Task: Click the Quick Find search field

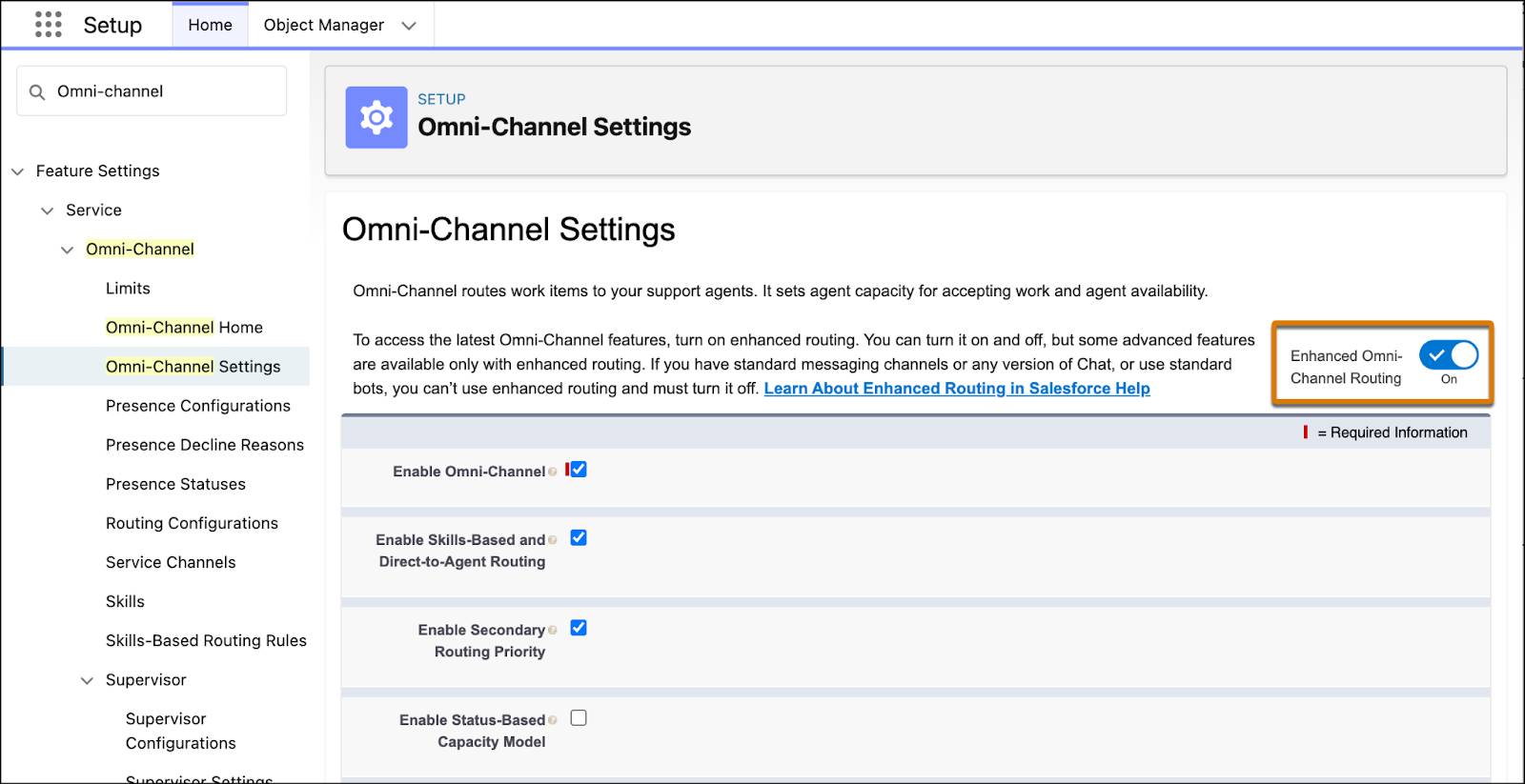Action: (x=152, y=91)
